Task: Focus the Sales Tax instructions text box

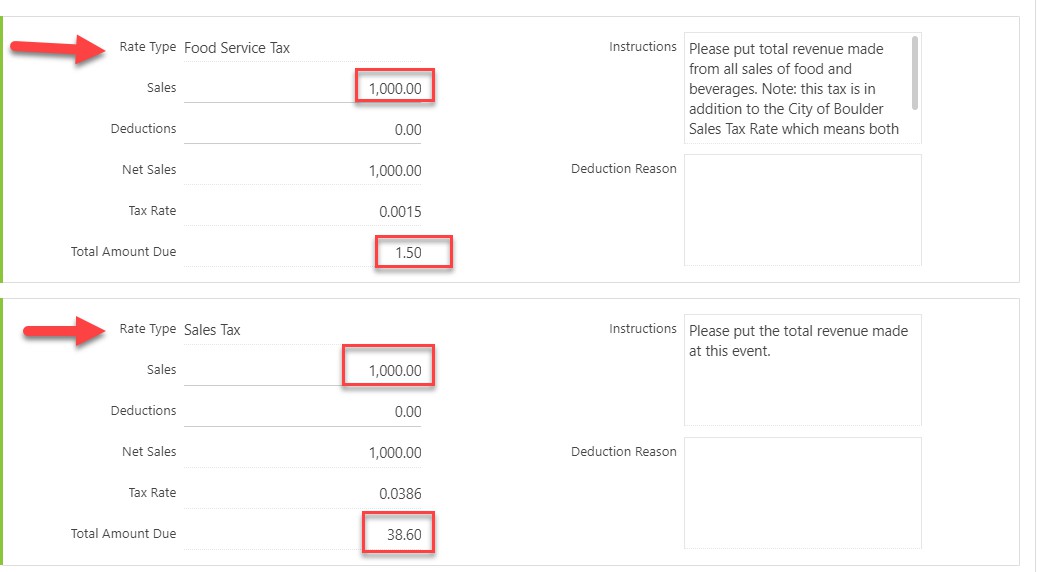Action: point(802,370)
